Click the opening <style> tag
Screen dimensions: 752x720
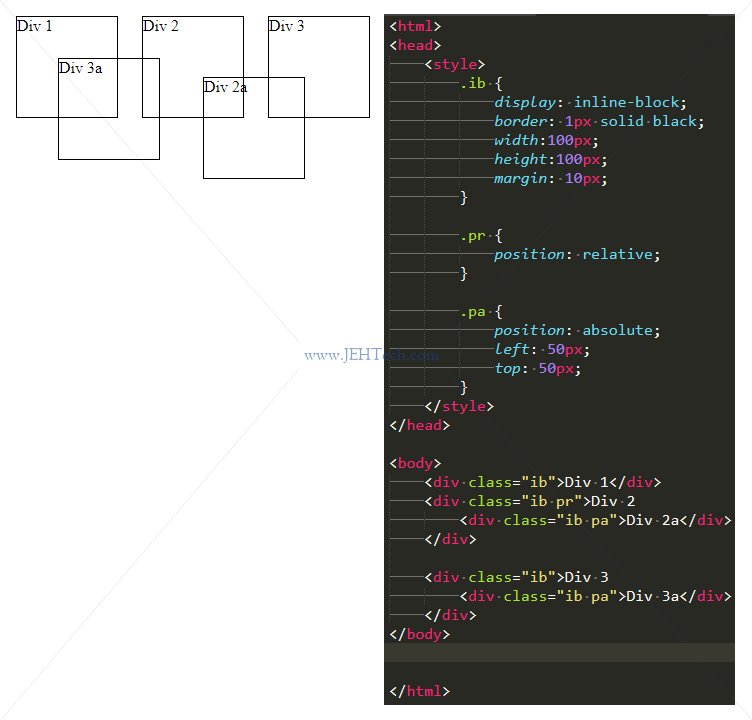tap(455, 64)
